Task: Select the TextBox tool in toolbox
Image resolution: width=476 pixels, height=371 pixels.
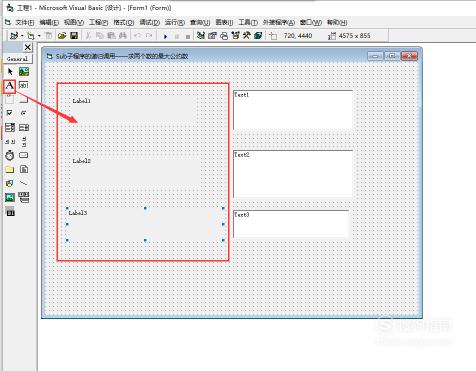Action: point(24,85)
